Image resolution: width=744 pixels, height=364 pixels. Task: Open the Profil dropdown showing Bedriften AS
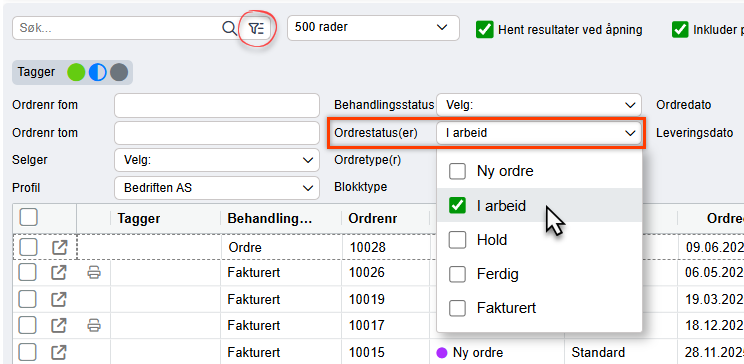(x=217, y=188)
